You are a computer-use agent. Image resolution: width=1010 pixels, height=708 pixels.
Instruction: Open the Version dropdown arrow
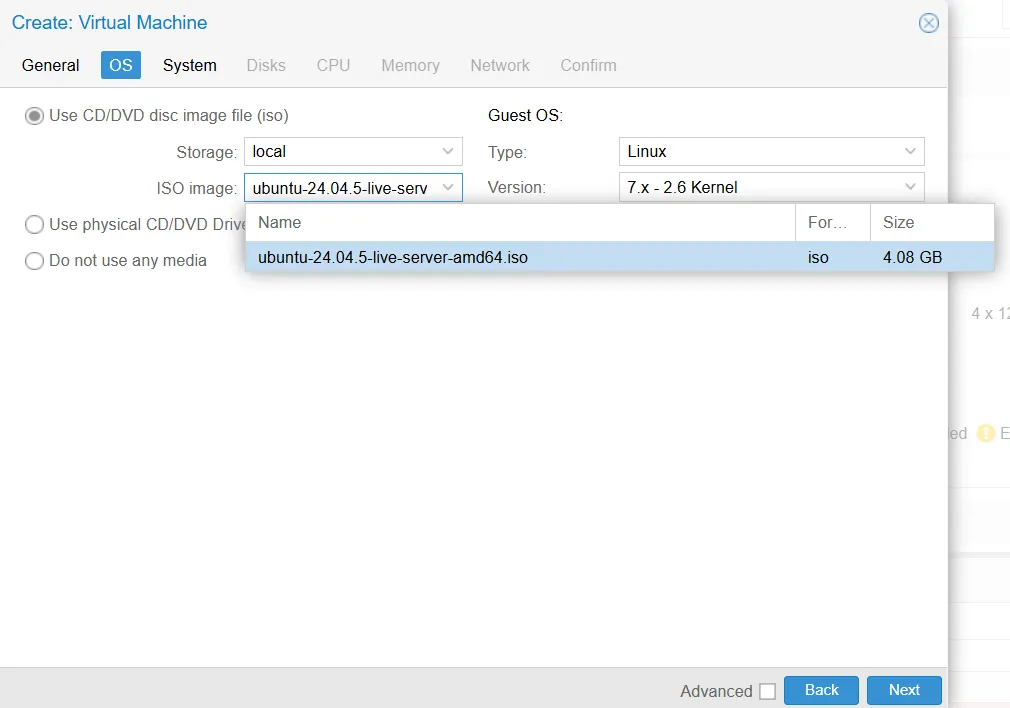click(910, 187)
